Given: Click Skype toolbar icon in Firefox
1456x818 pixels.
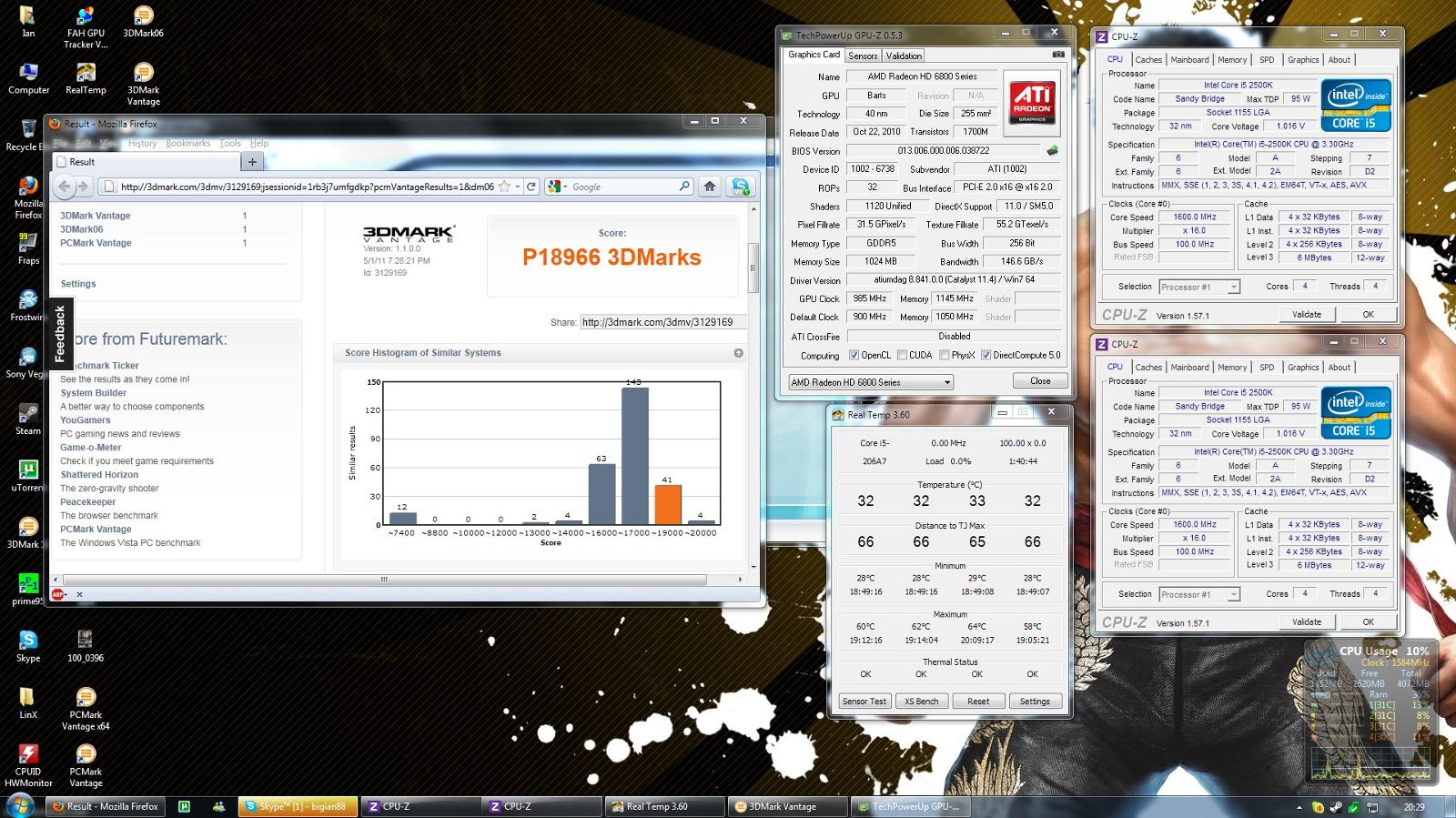Looking at the screenshot, I should 741,187.
